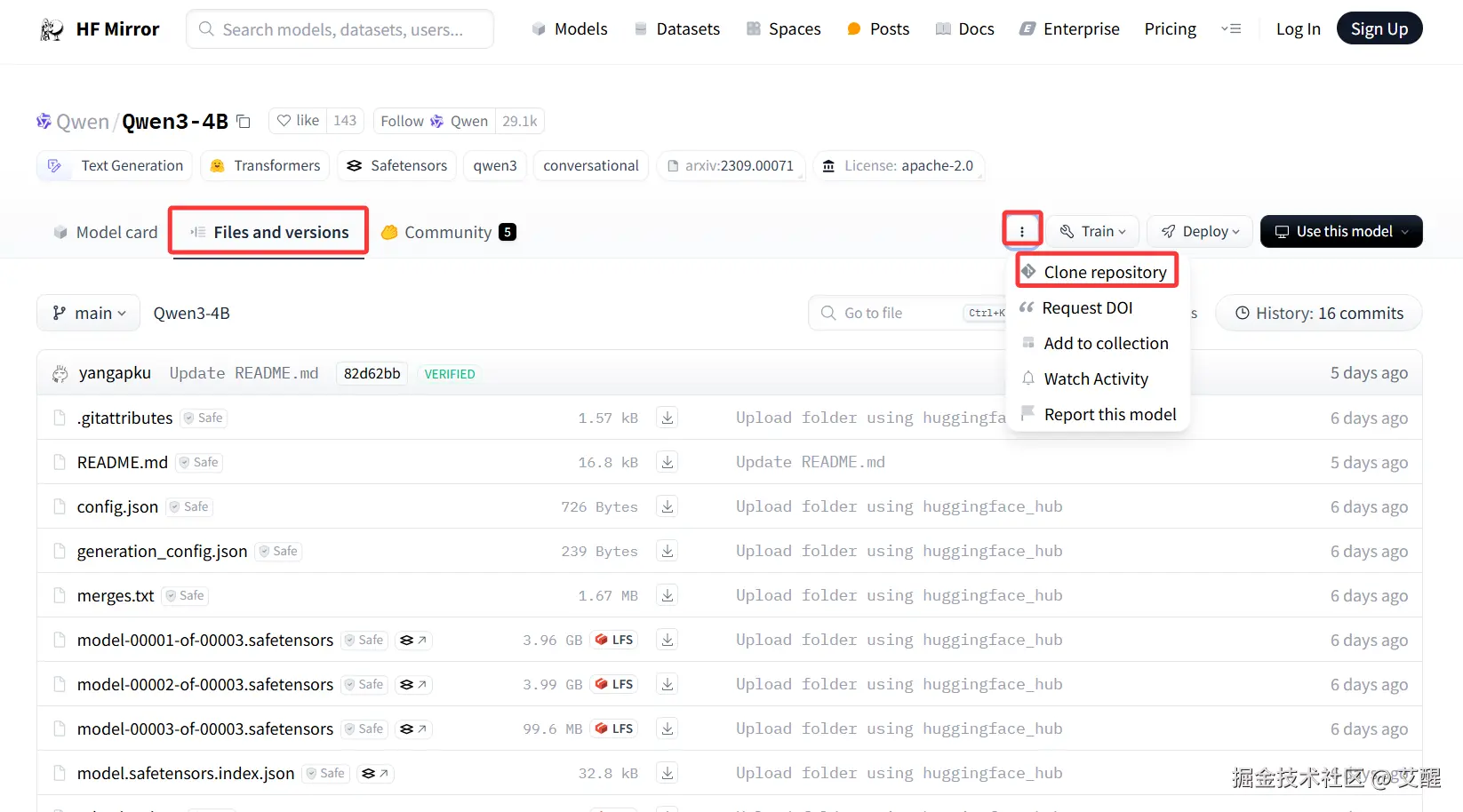Switch to the Files and versions tab
This screenshot has height=812, width=1463.
point(269,233)
